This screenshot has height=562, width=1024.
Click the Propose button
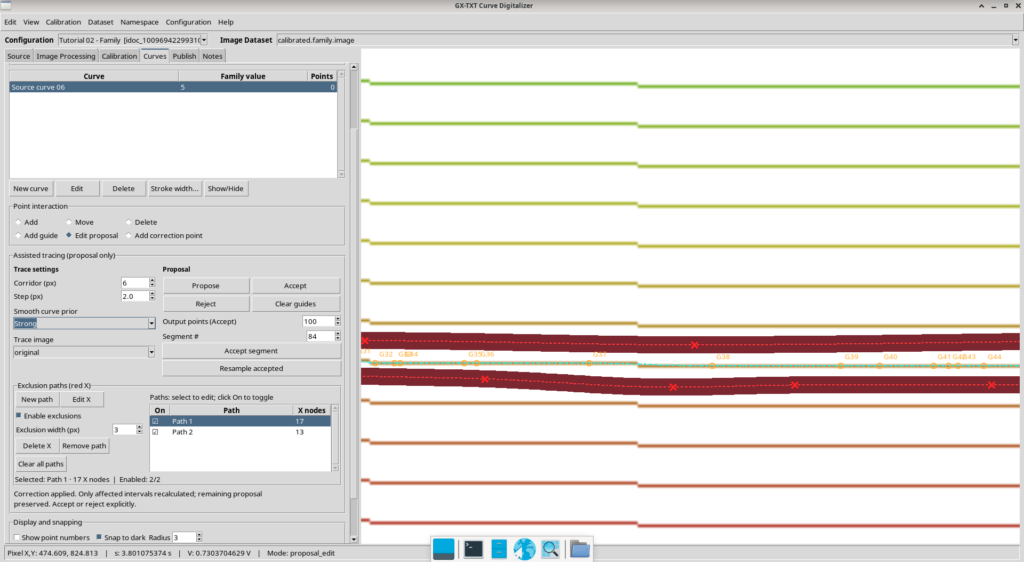click(206, 285)
